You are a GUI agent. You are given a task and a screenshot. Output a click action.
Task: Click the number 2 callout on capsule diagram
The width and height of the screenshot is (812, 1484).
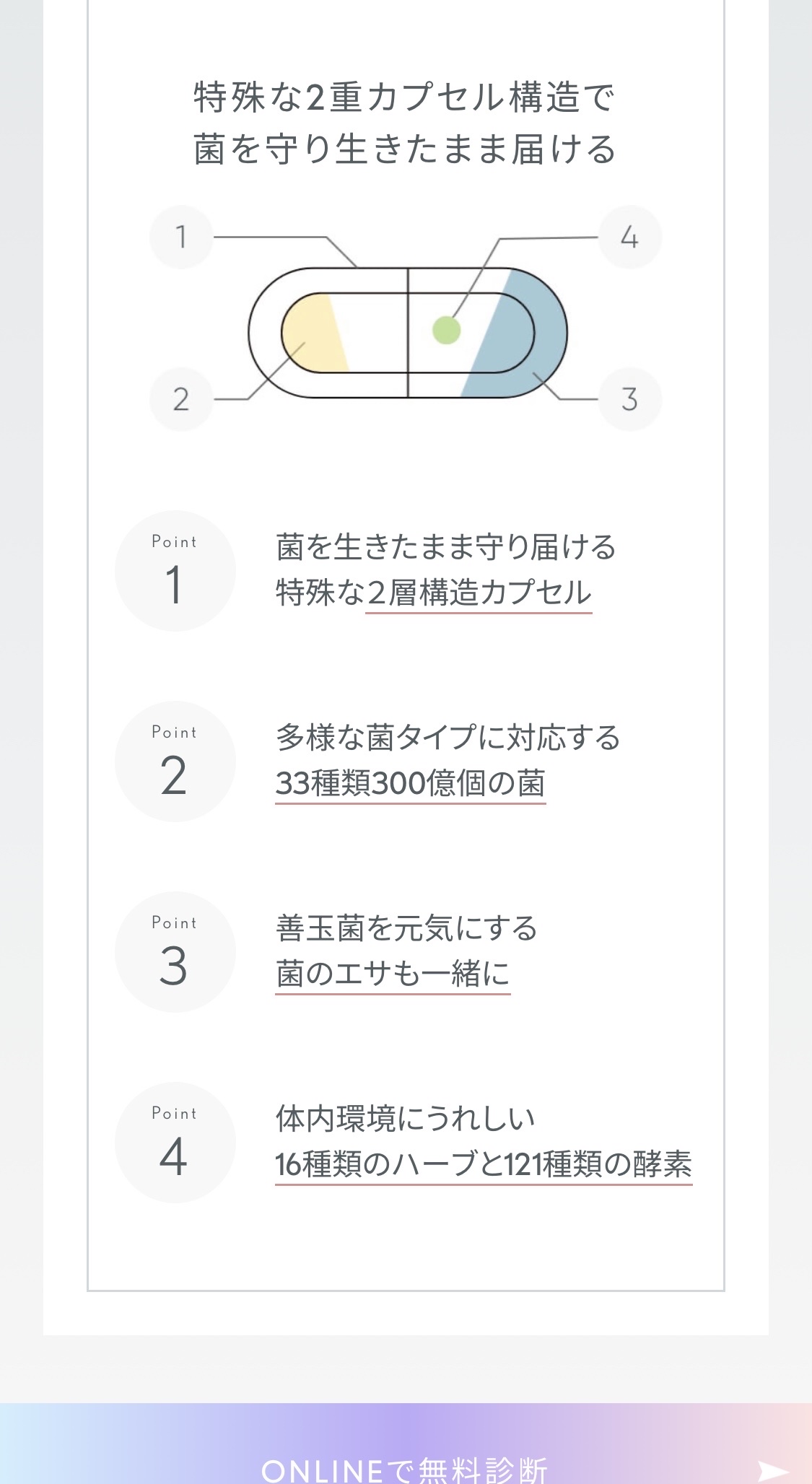181,399
